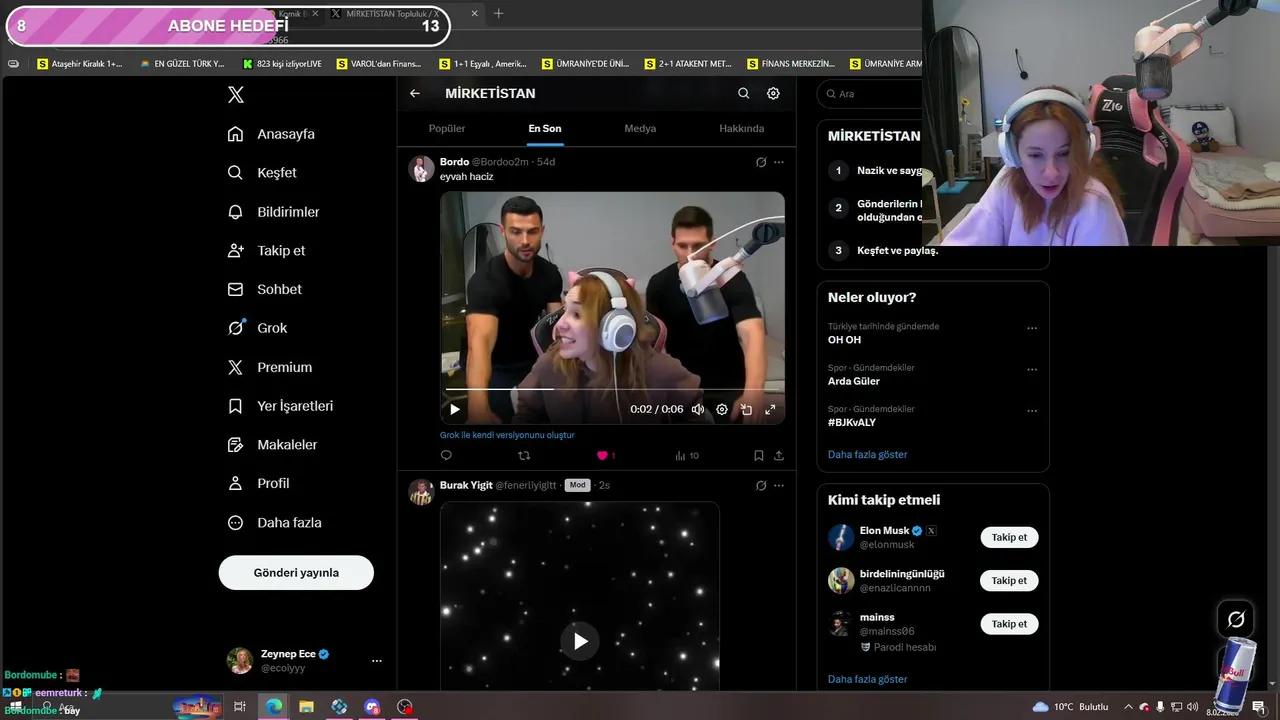Click Grok icon on Bordo's post

pyautogui.click(x=761, y=162)
